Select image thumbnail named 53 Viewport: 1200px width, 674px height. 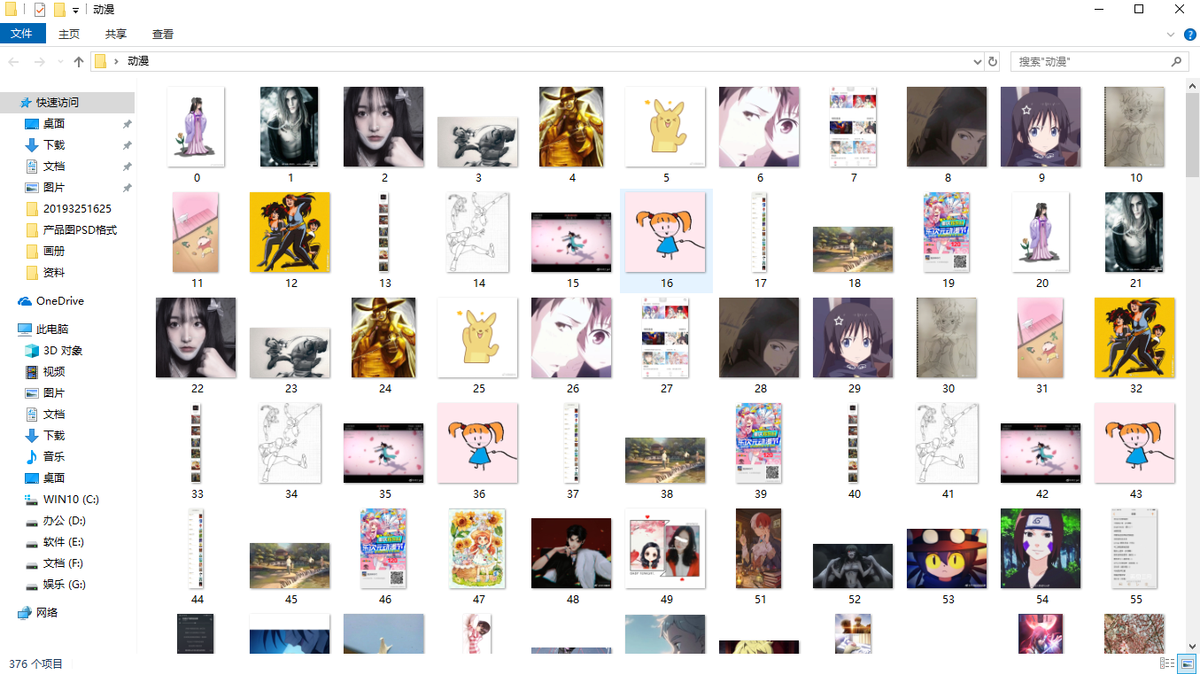[948, 556]
